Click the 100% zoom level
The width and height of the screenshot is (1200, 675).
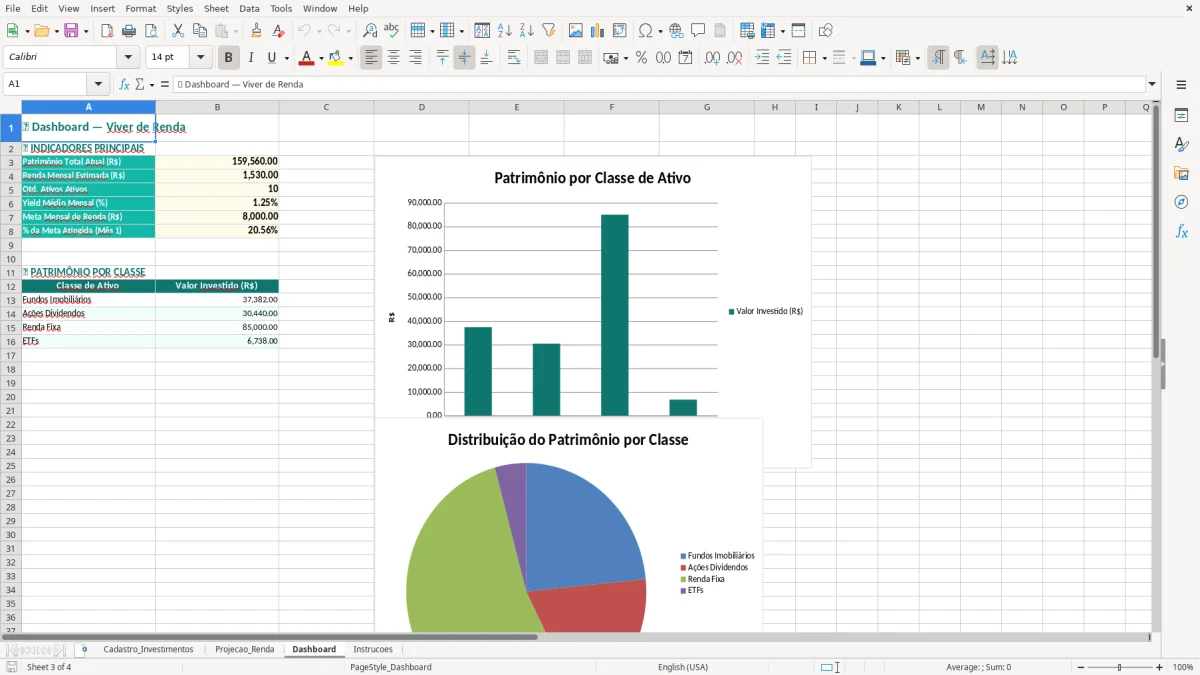pos(1183,667)
